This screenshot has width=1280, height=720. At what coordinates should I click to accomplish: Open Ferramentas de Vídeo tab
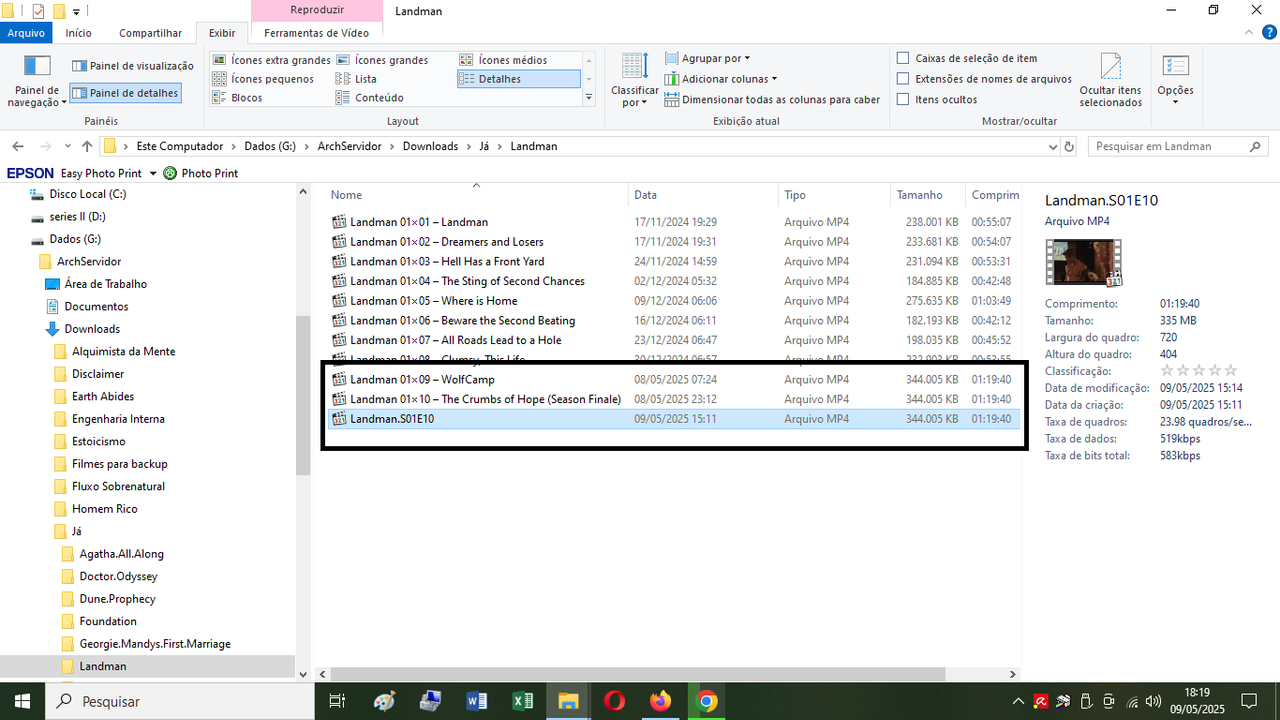[x=316, y=33]
